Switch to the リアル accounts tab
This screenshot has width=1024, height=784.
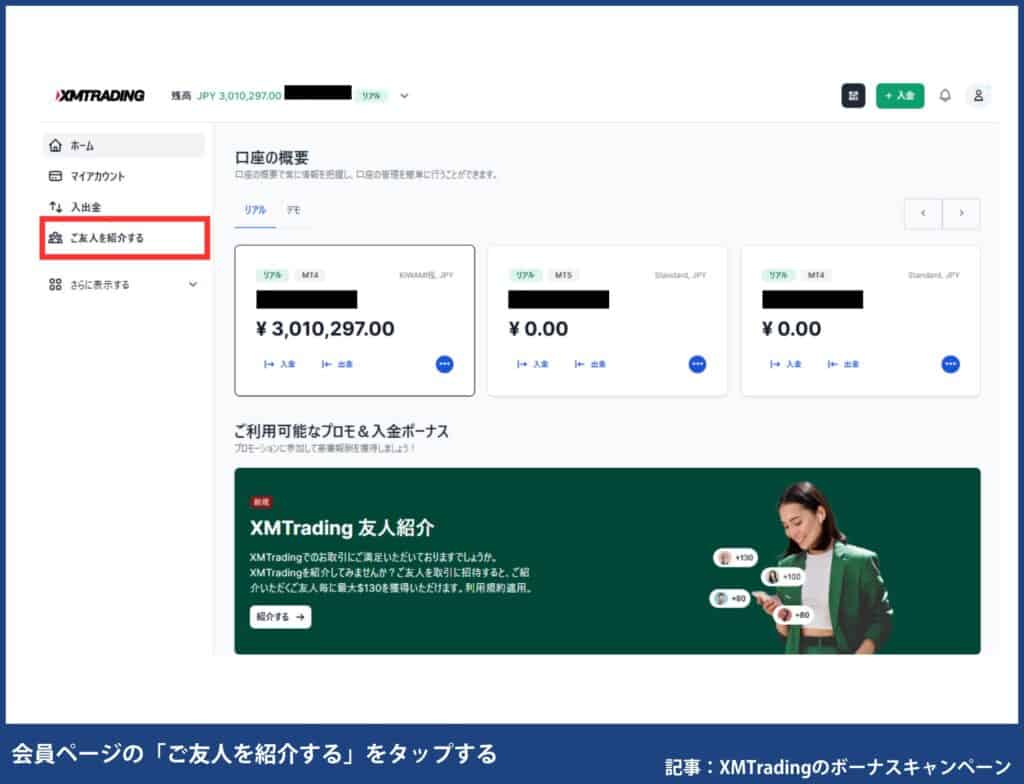click(x=255, y=210)
